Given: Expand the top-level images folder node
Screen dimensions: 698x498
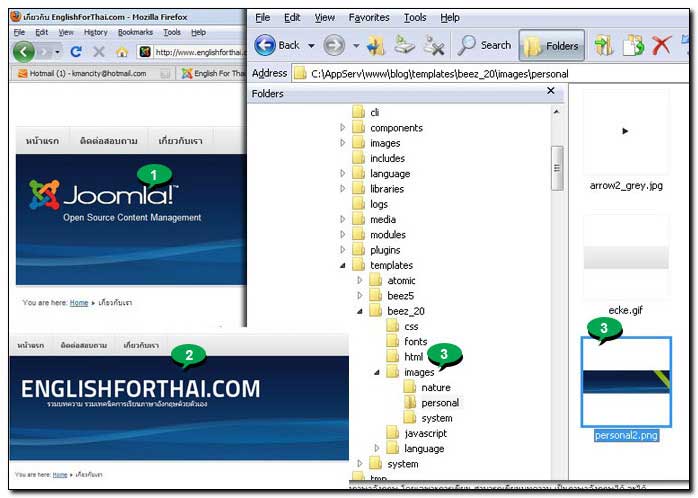Looking at the screenshot, I should point(342,143).
